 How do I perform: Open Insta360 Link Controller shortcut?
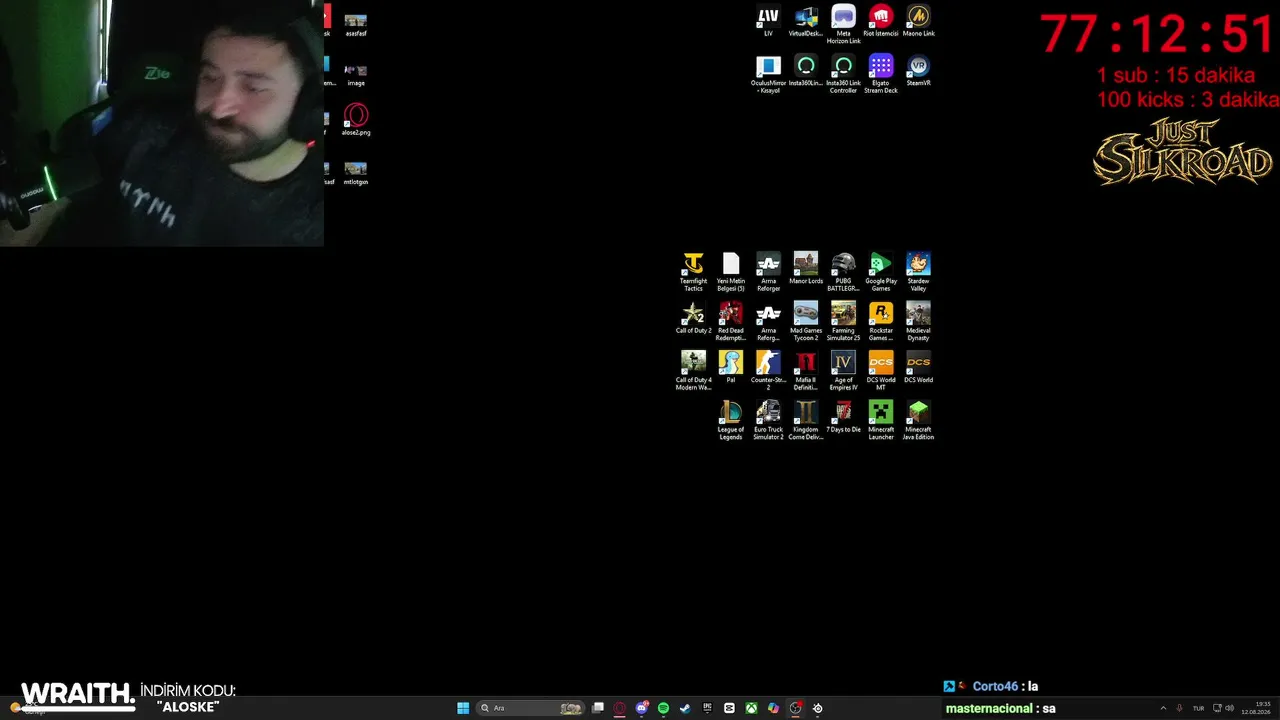[843, 75]
